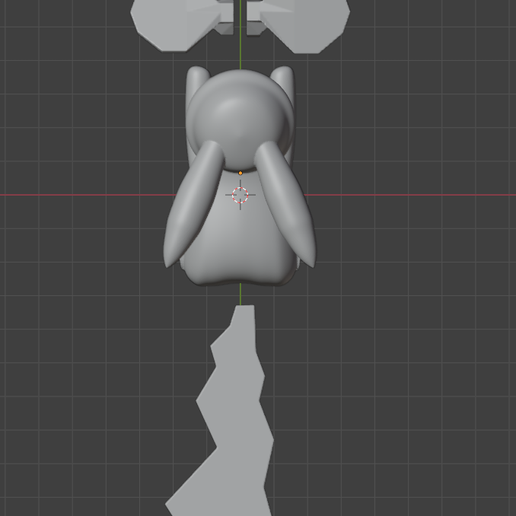This screenshot has width=516, height=516.
Task: Click red X axis line left of character
Action: pos(88,195)
